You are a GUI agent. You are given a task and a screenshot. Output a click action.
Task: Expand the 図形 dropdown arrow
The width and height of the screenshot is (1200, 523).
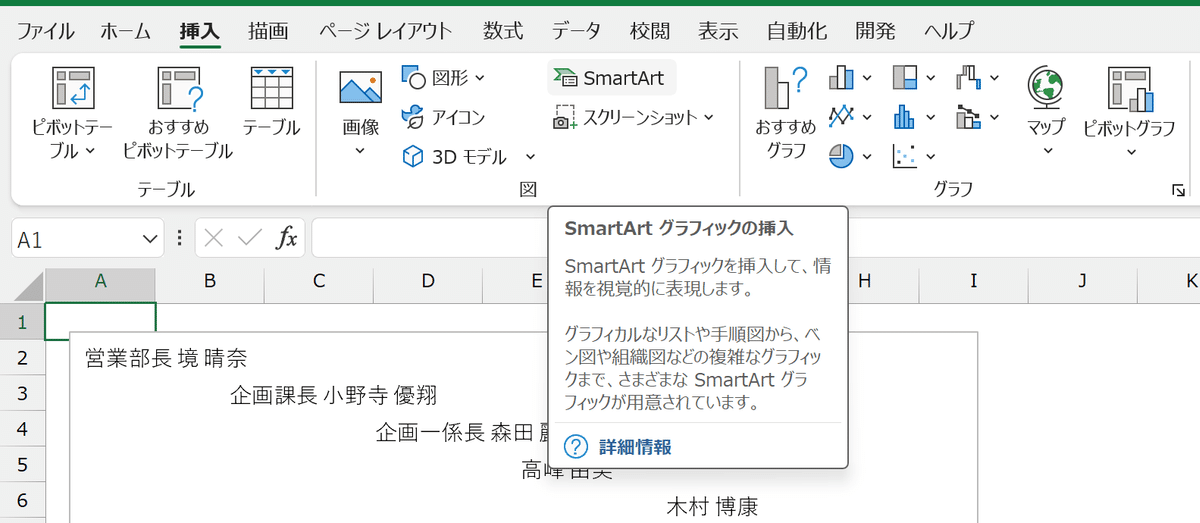click(479, 77)
